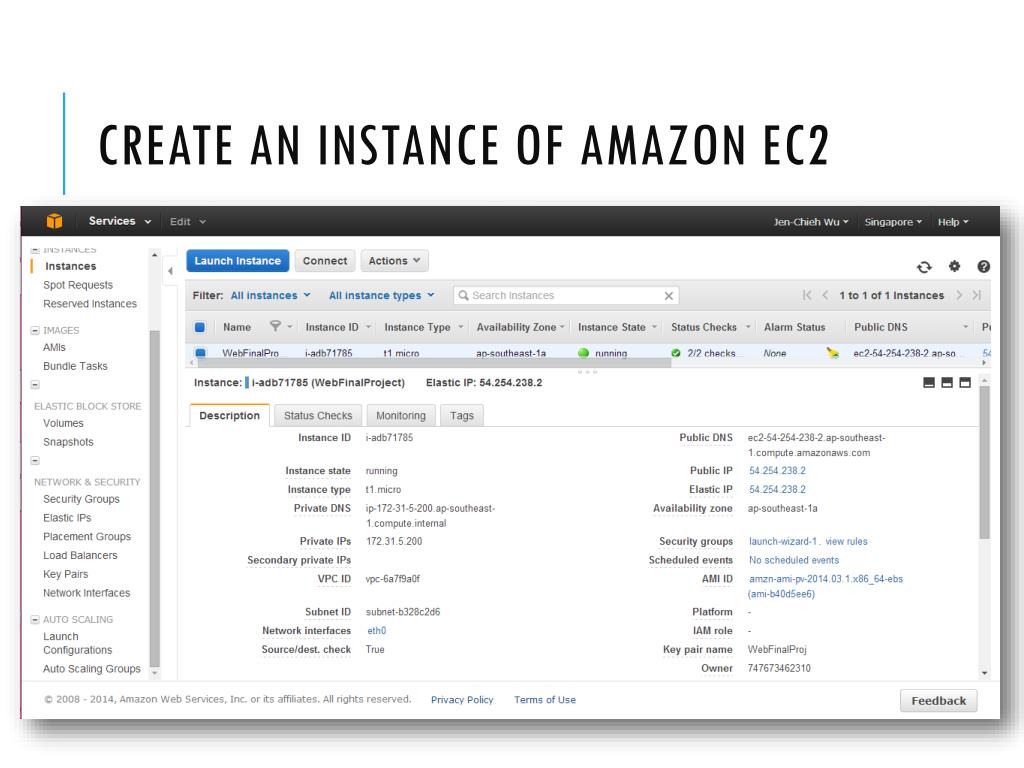Open Security Groups in the sidebar
The height and width of the screenshot is (768, 1024).
click(x=82, y=499)
